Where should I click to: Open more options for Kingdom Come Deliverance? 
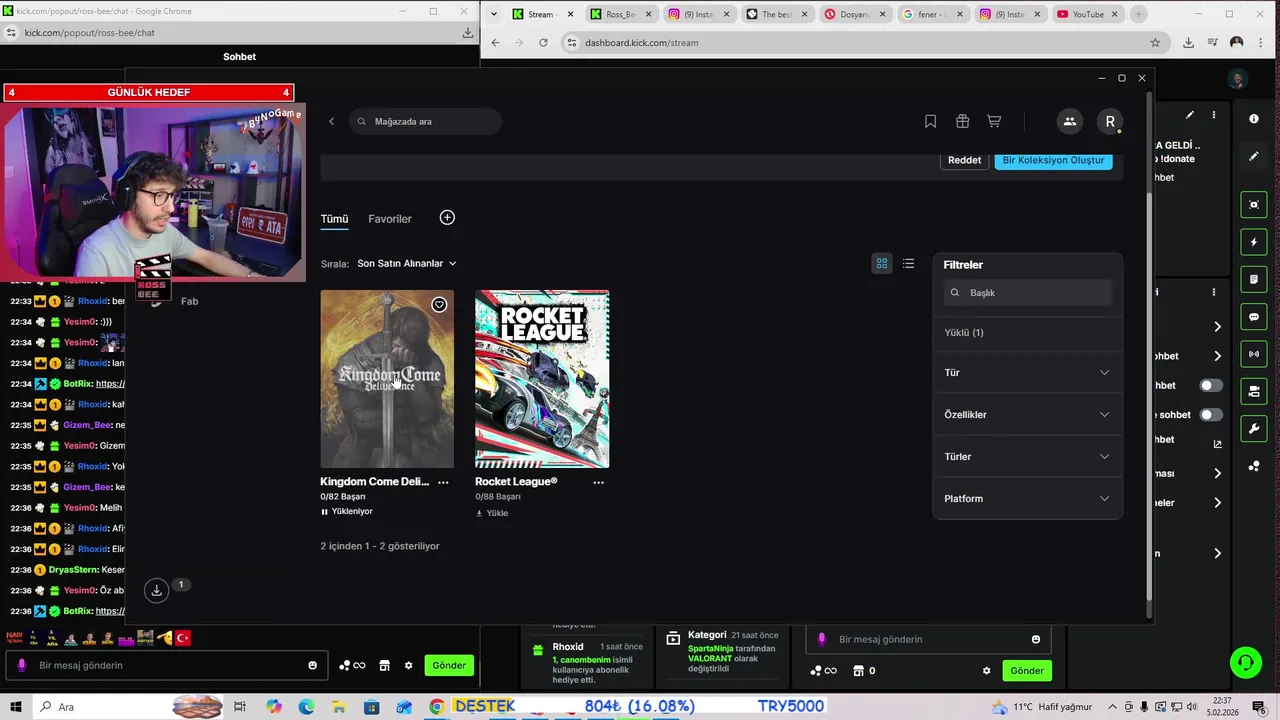coord(443,482)
